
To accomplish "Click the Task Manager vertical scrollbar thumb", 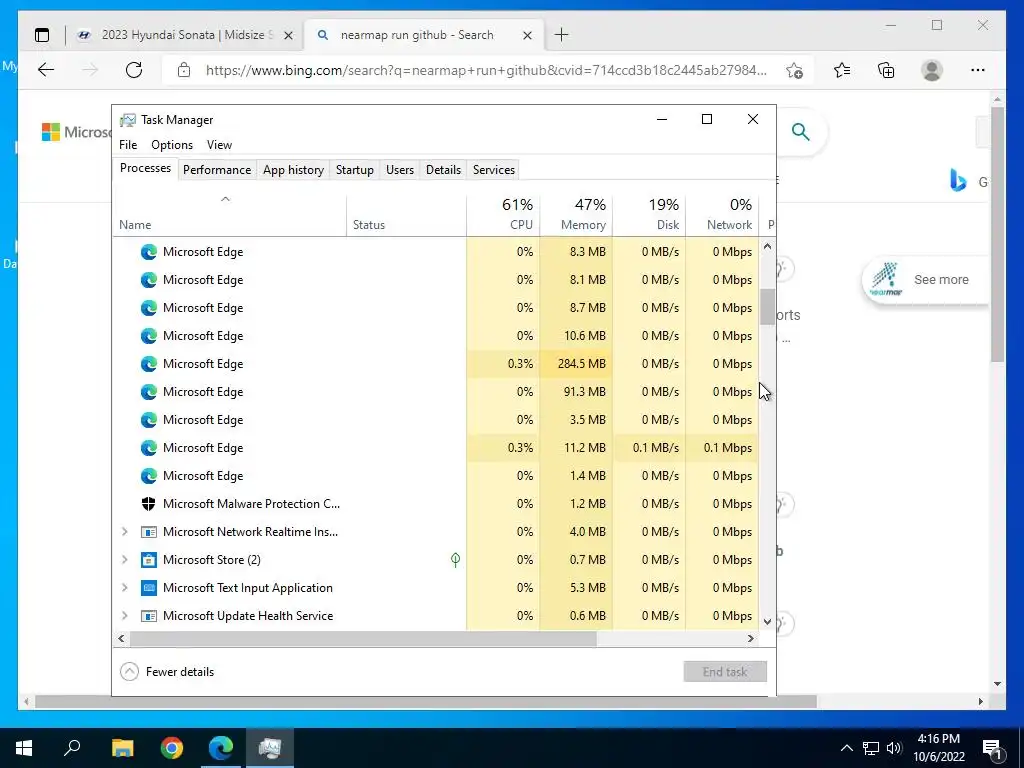I will (767, 307).
